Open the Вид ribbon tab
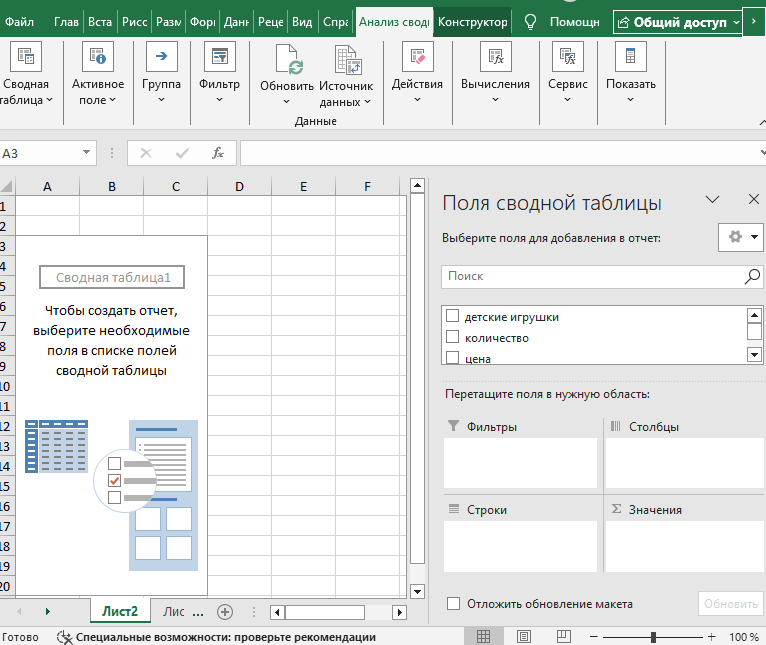The height and width of the screenshot is (645, 766). coord(302,22)
